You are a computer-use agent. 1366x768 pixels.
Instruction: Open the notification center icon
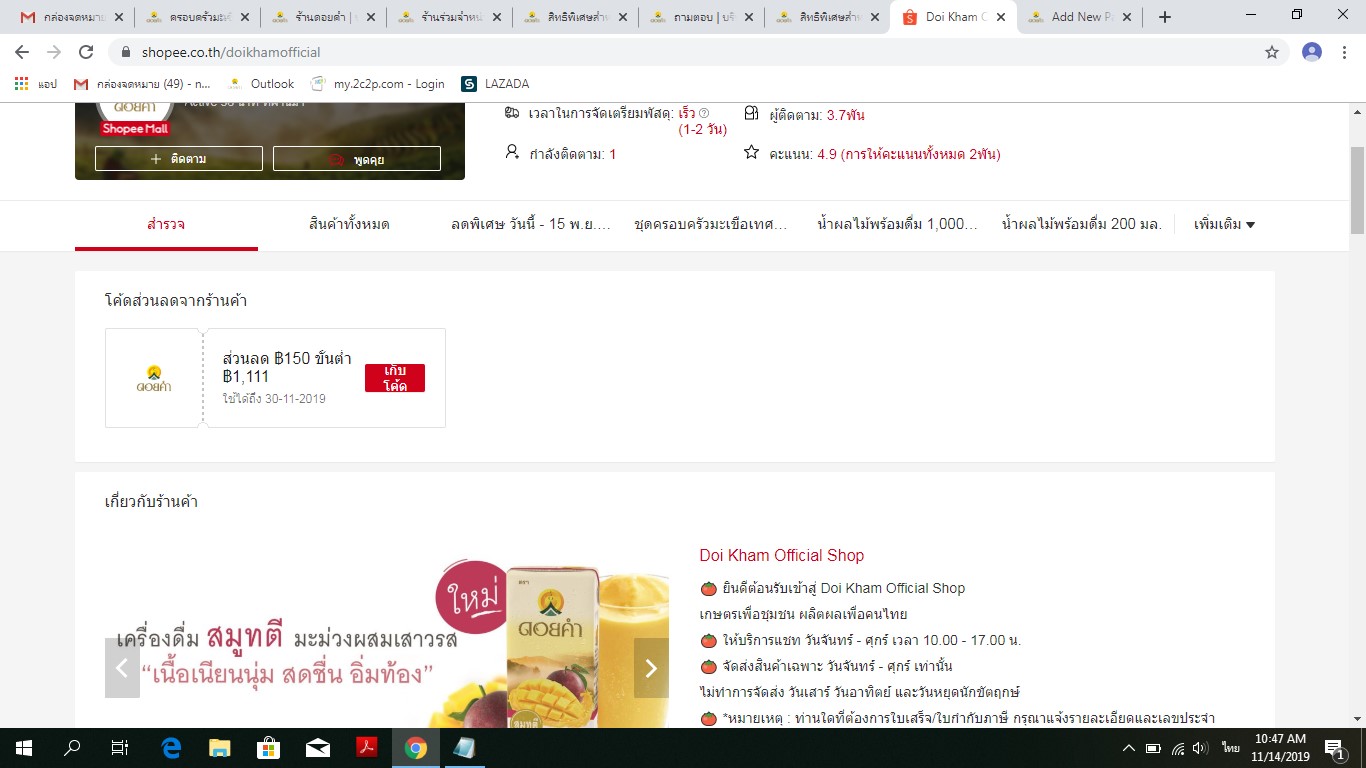point(1334,748)
